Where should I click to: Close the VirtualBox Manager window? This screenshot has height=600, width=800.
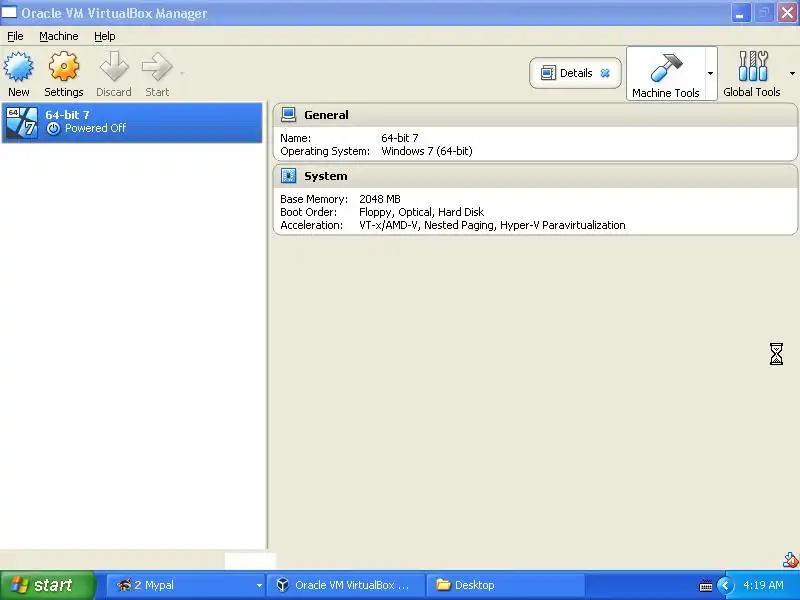[788, 13]
